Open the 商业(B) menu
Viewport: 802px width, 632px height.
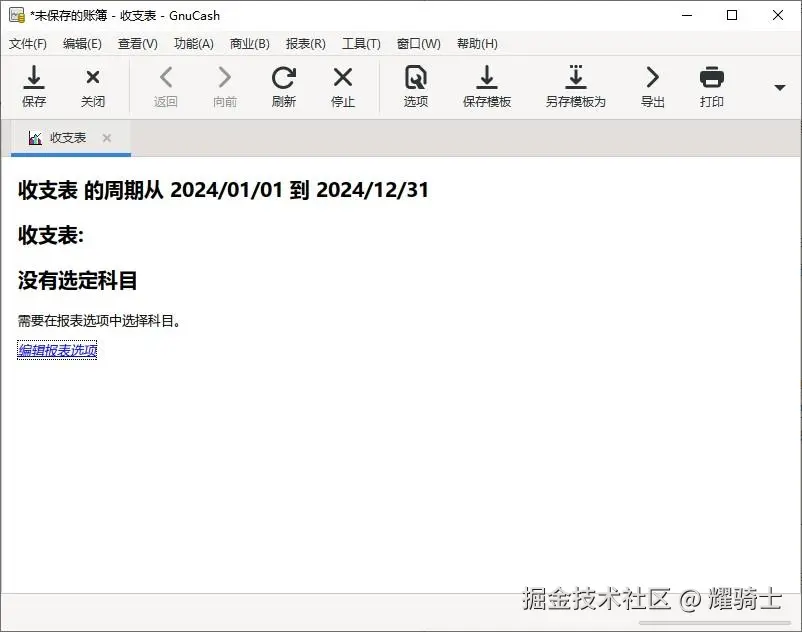pos(250,44)
